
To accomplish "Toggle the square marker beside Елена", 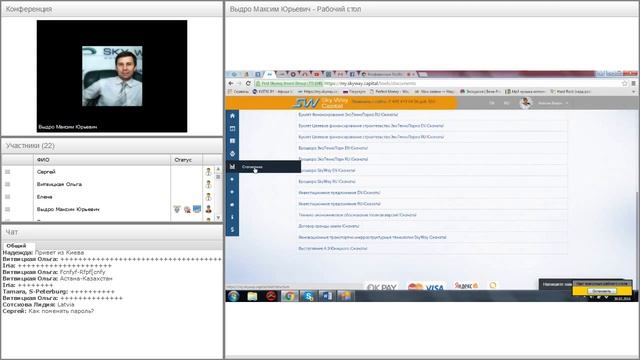I will (7, 197).
